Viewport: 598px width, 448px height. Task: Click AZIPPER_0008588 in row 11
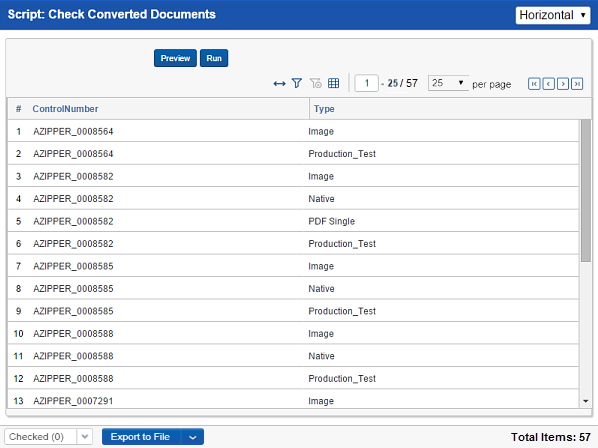73,356
